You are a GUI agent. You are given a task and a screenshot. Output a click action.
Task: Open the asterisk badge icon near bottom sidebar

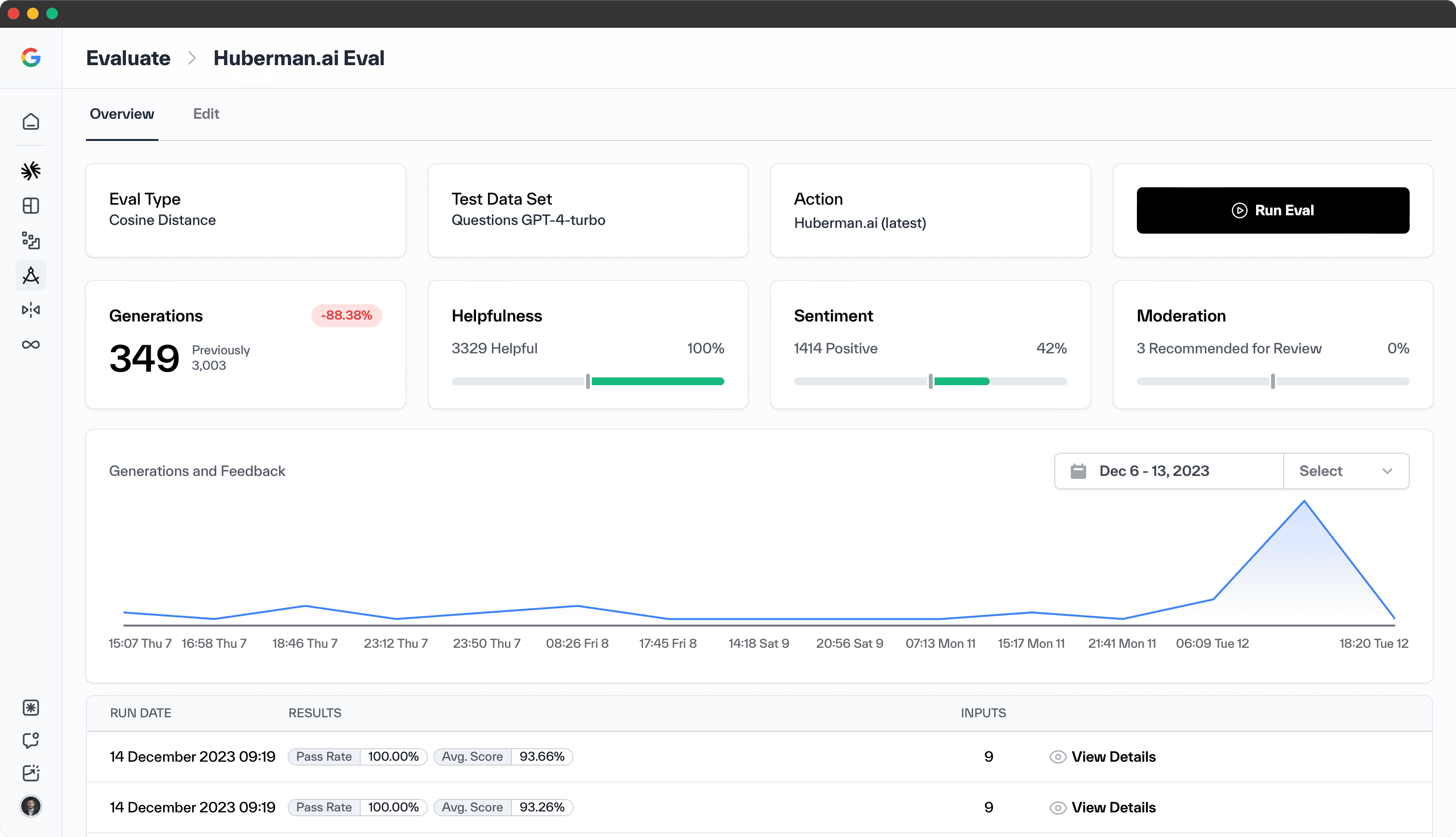point(31,708)
